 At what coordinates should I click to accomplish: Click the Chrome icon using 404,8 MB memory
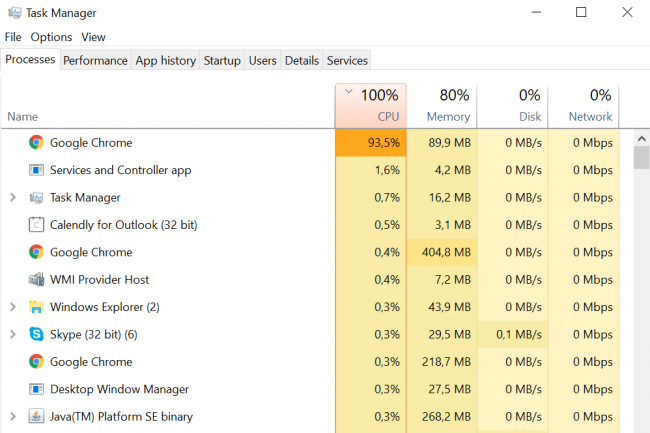36,252
